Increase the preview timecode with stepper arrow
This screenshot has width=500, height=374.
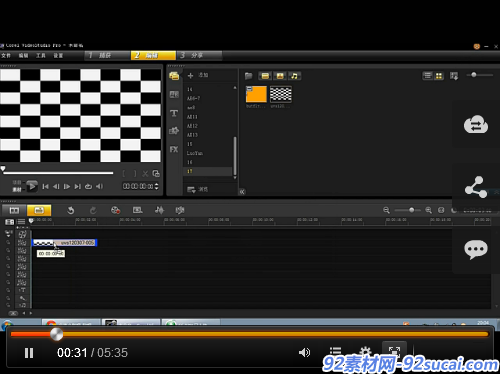(x=157, y=184)
